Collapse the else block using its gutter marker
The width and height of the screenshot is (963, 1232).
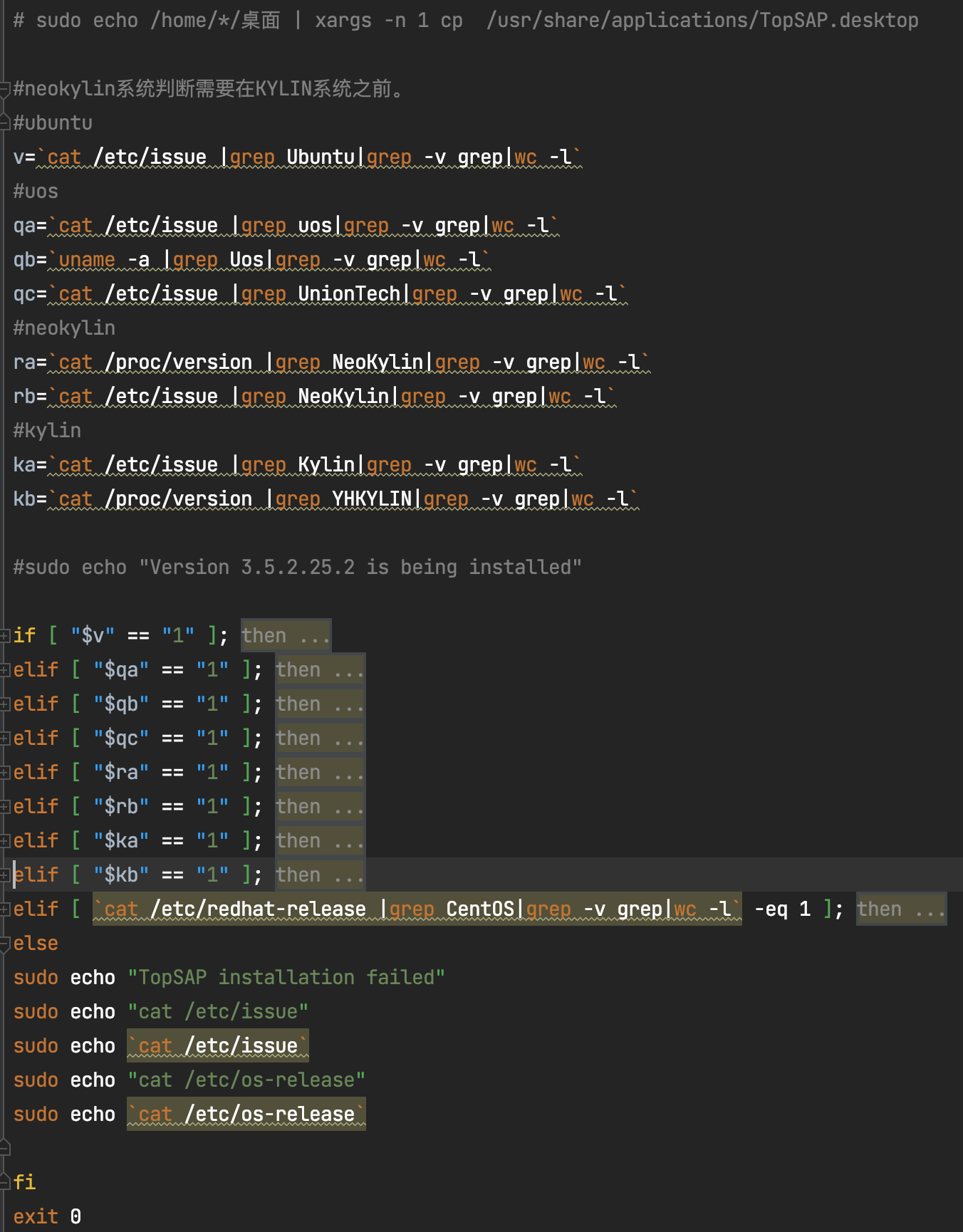(5, 943)
